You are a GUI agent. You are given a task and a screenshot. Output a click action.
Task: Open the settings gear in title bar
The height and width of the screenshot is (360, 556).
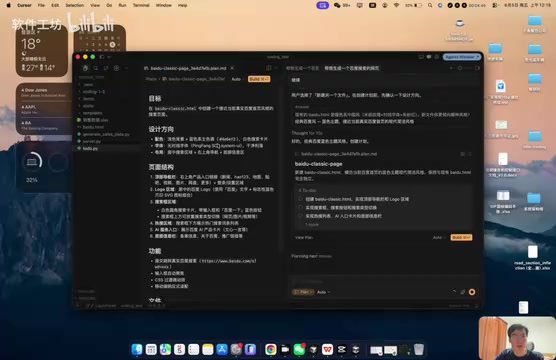[437, 57]
